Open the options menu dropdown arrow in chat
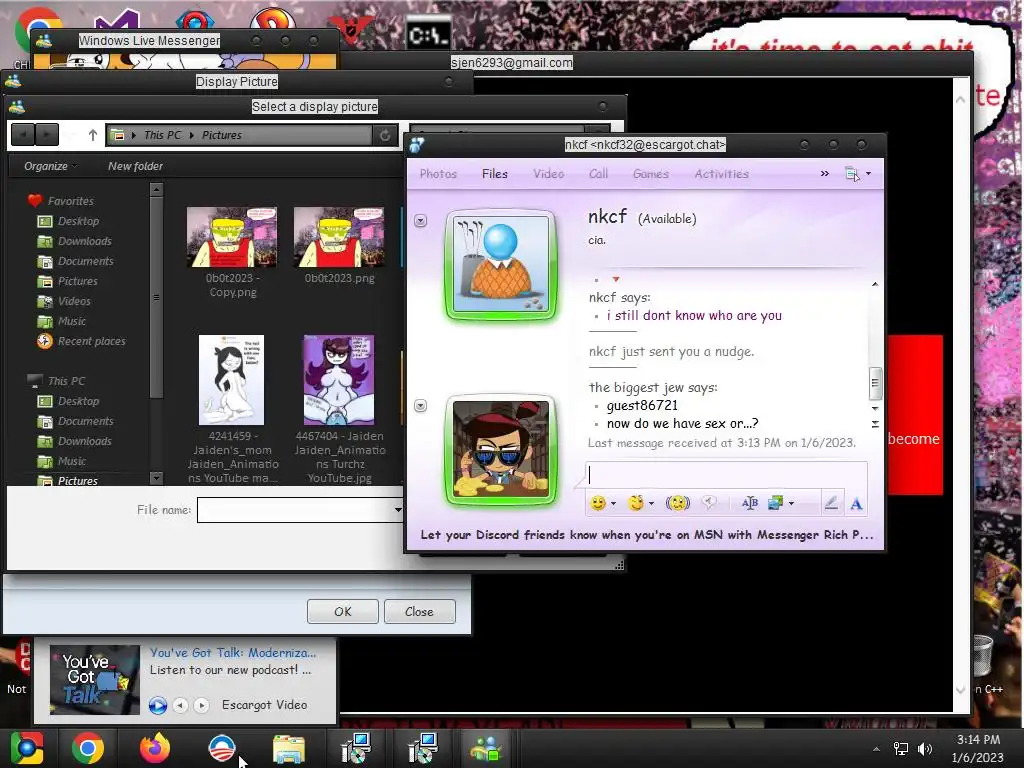This screenshot has width=1024, height=768. point(868,174)
